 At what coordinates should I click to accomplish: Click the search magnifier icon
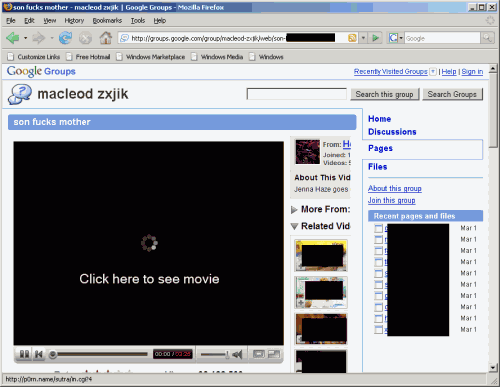coord(487,38)
